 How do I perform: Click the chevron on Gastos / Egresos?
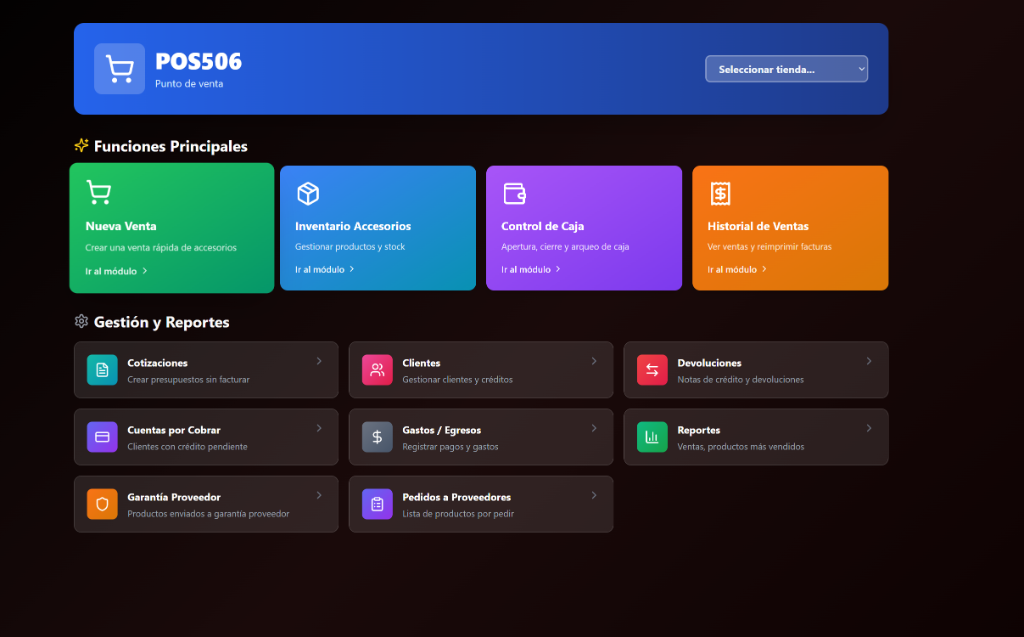pos(594,428)
